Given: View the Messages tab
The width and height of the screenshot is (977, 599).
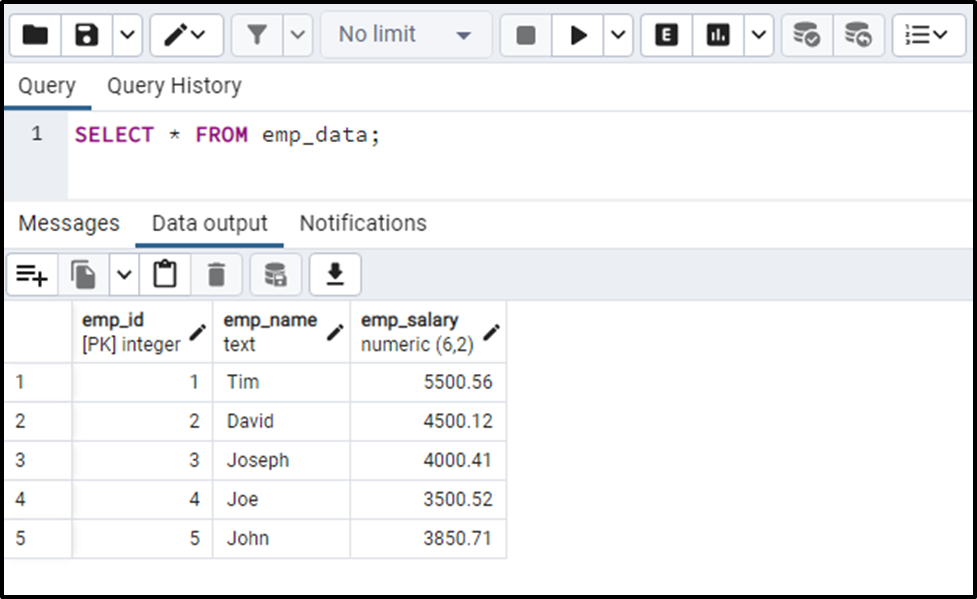Looking at the screenshot, I should [68, 222].
